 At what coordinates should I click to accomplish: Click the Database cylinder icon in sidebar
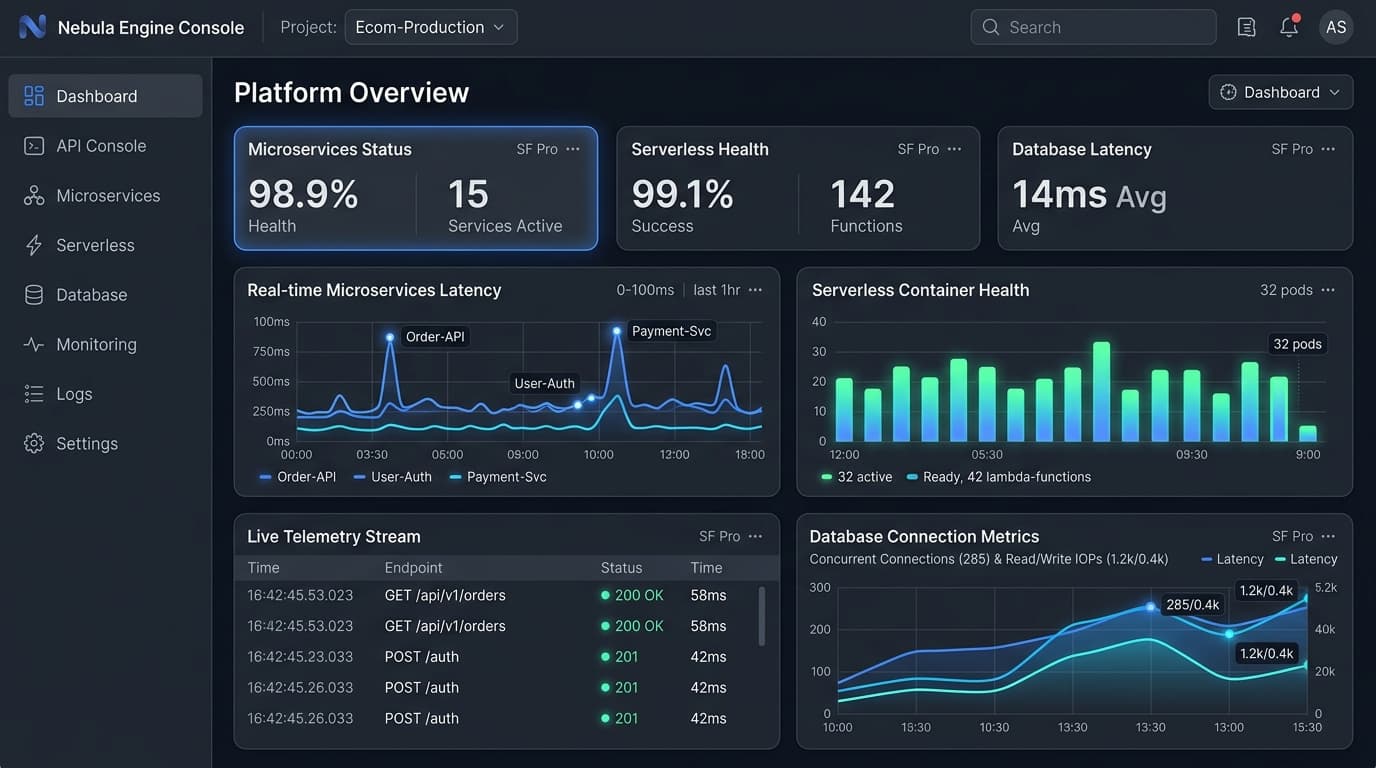34,295
